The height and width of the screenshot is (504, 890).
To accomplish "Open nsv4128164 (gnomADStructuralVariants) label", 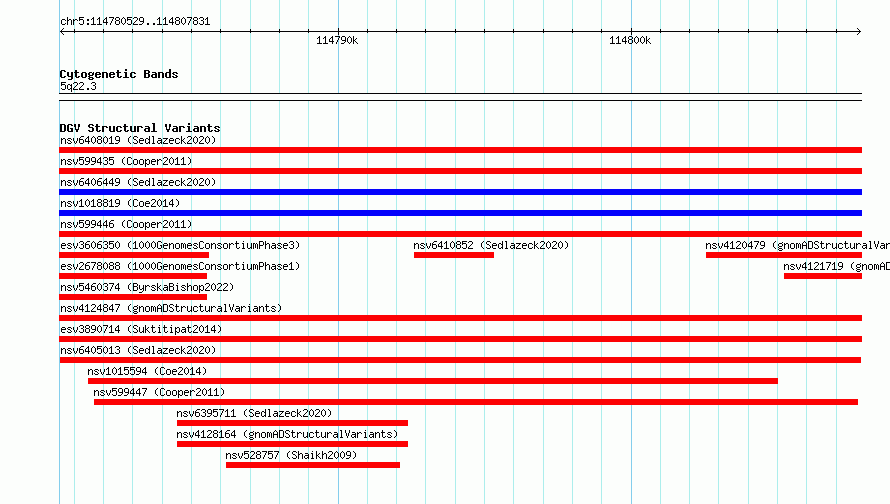I will [x=287, y=434].
